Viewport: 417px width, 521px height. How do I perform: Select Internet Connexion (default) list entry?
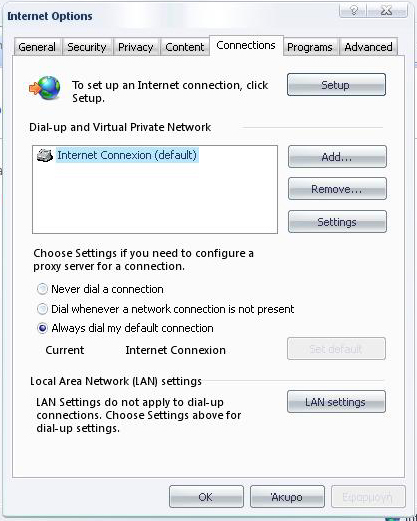coord(127,155)
